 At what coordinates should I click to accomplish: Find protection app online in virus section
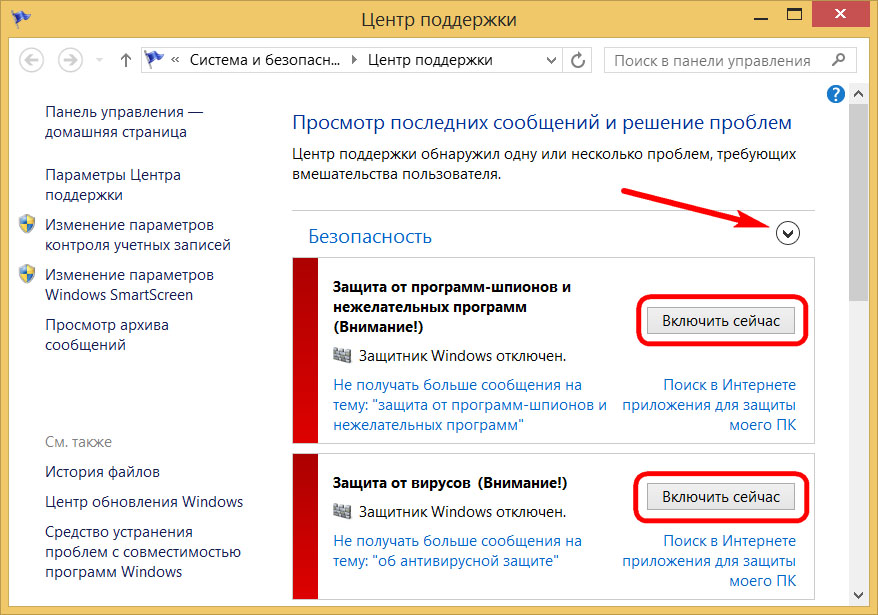coord(709,561)
